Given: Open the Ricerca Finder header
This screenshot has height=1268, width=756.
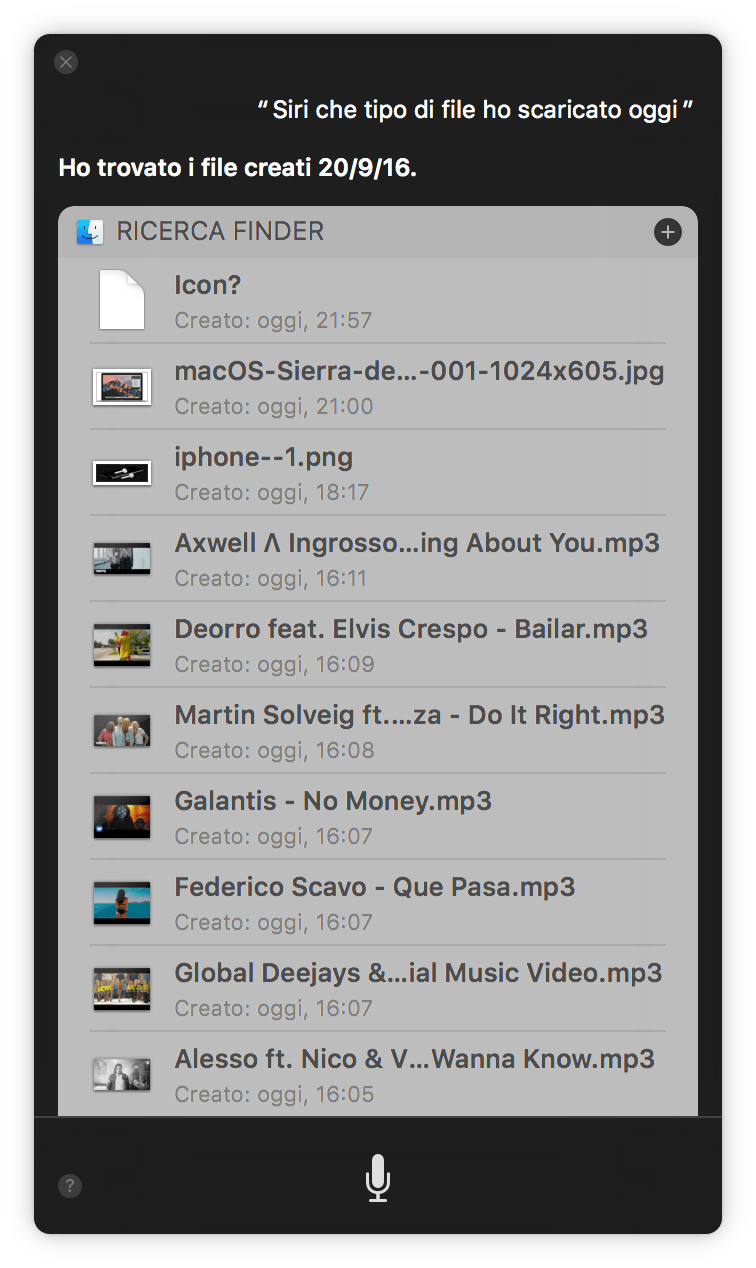Looking at the screenshot, I should click(x=378, y=232).
